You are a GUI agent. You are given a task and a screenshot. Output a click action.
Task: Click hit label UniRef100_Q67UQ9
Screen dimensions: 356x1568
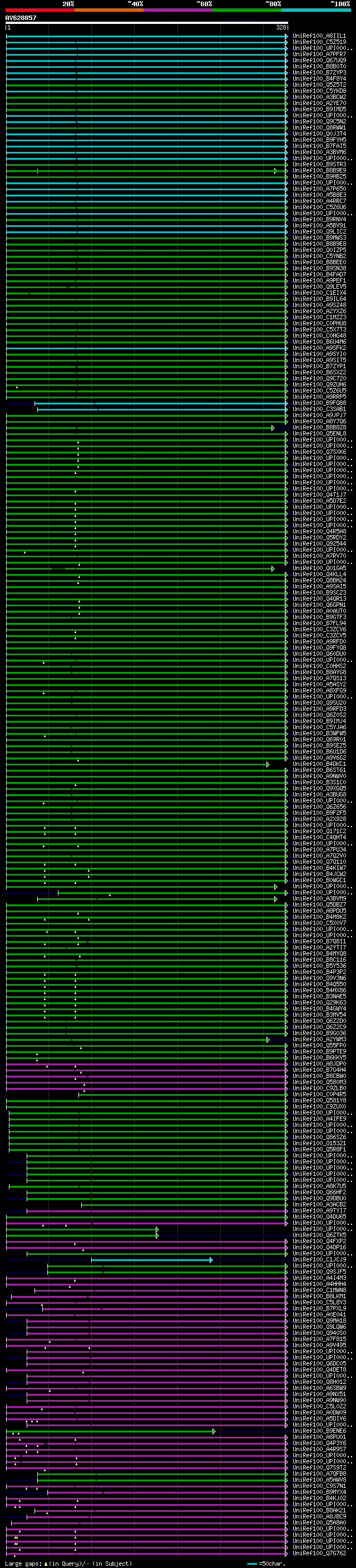click(319, 60)
